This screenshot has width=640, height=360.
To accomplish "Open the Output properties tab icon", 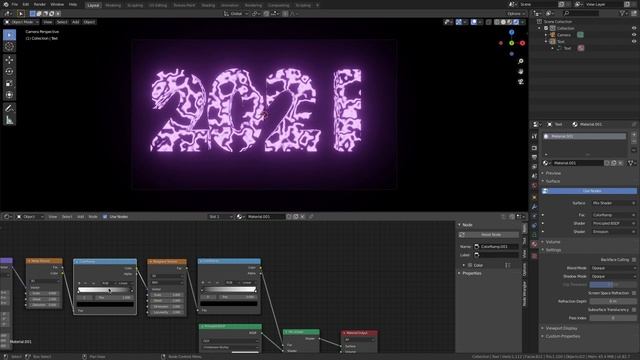I will point(534,157).
